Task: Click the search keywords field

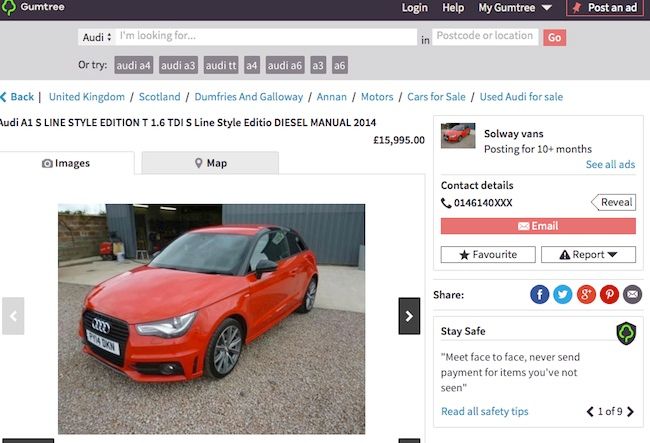Action: pyautogui.click(x=266, y=36)
